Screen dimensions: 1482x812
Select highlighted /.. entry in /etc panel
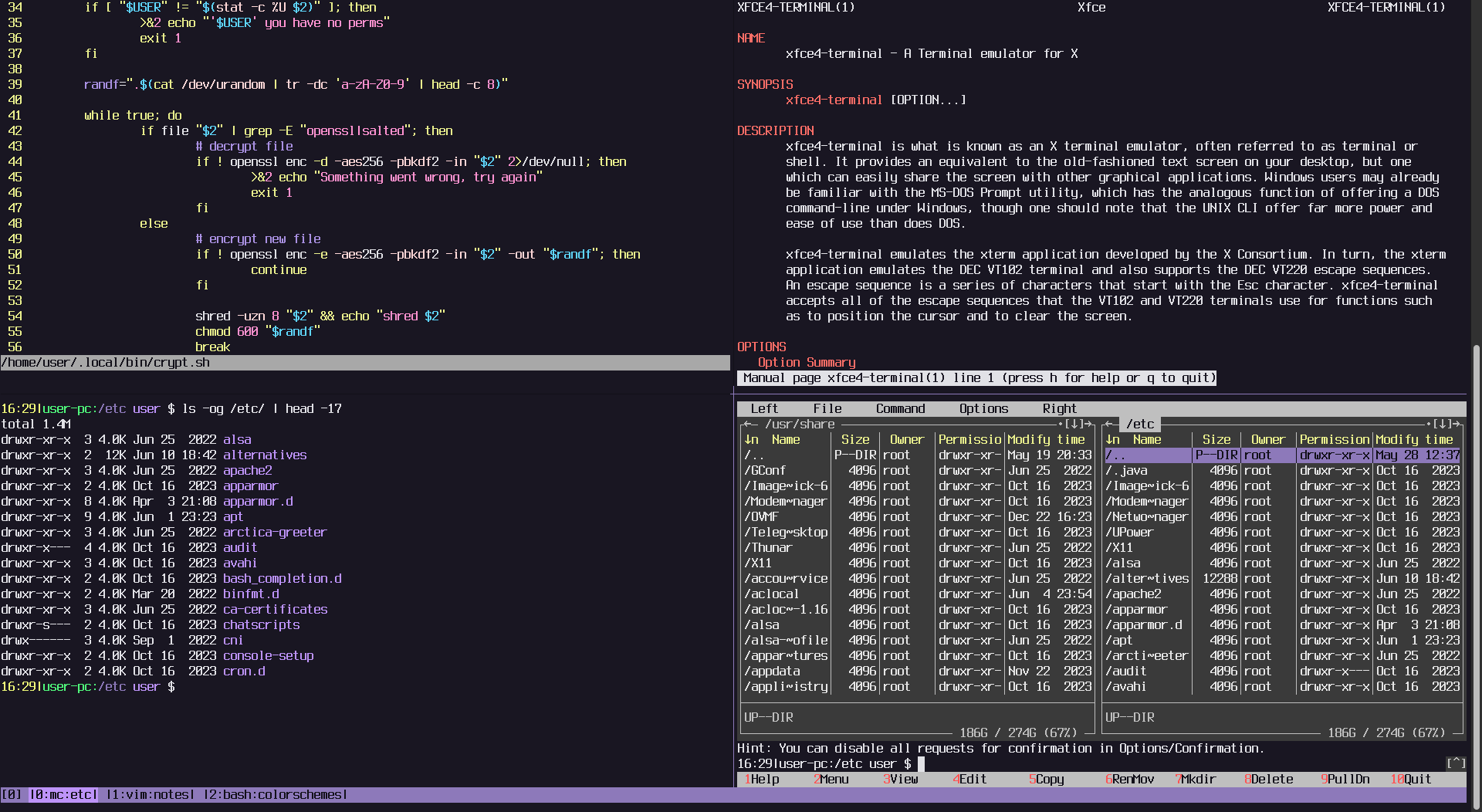[x=1283, y=455]
